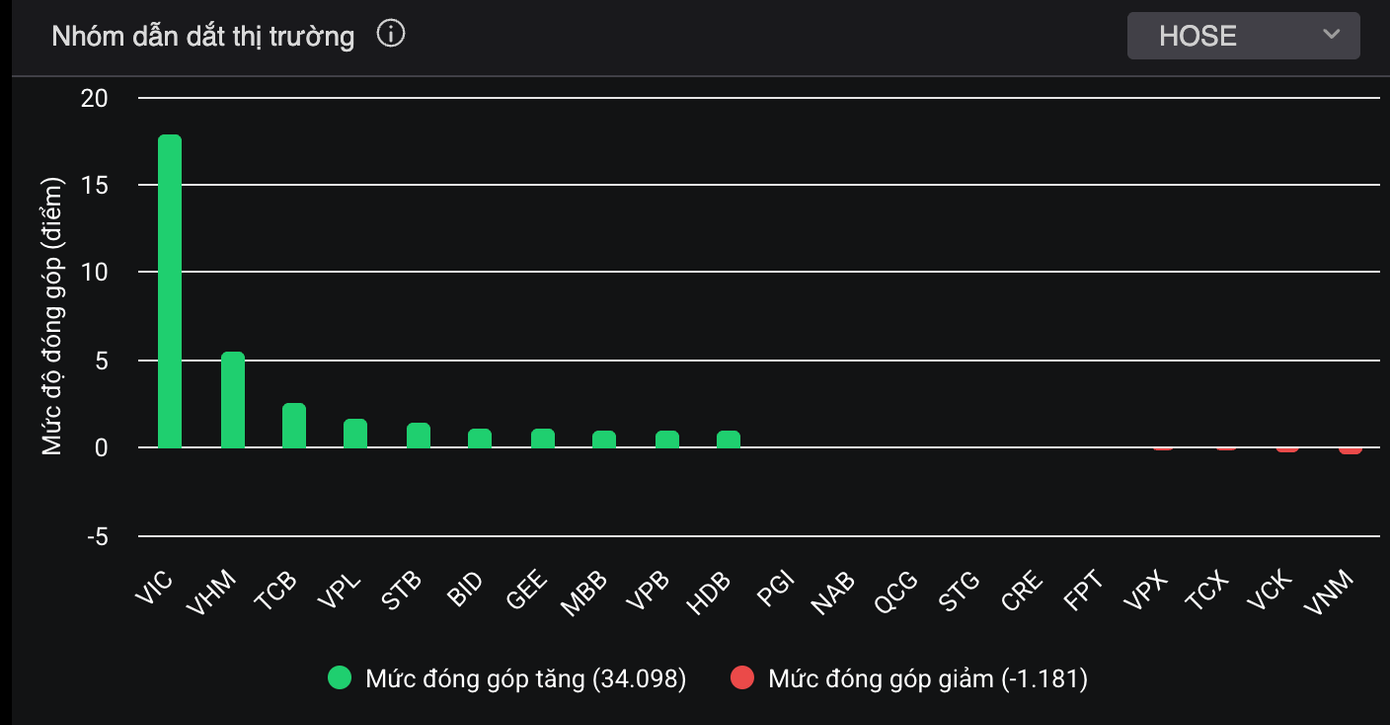Click the MBB green bar
This screenshot has width=1390, height=725.
(604, 439)
